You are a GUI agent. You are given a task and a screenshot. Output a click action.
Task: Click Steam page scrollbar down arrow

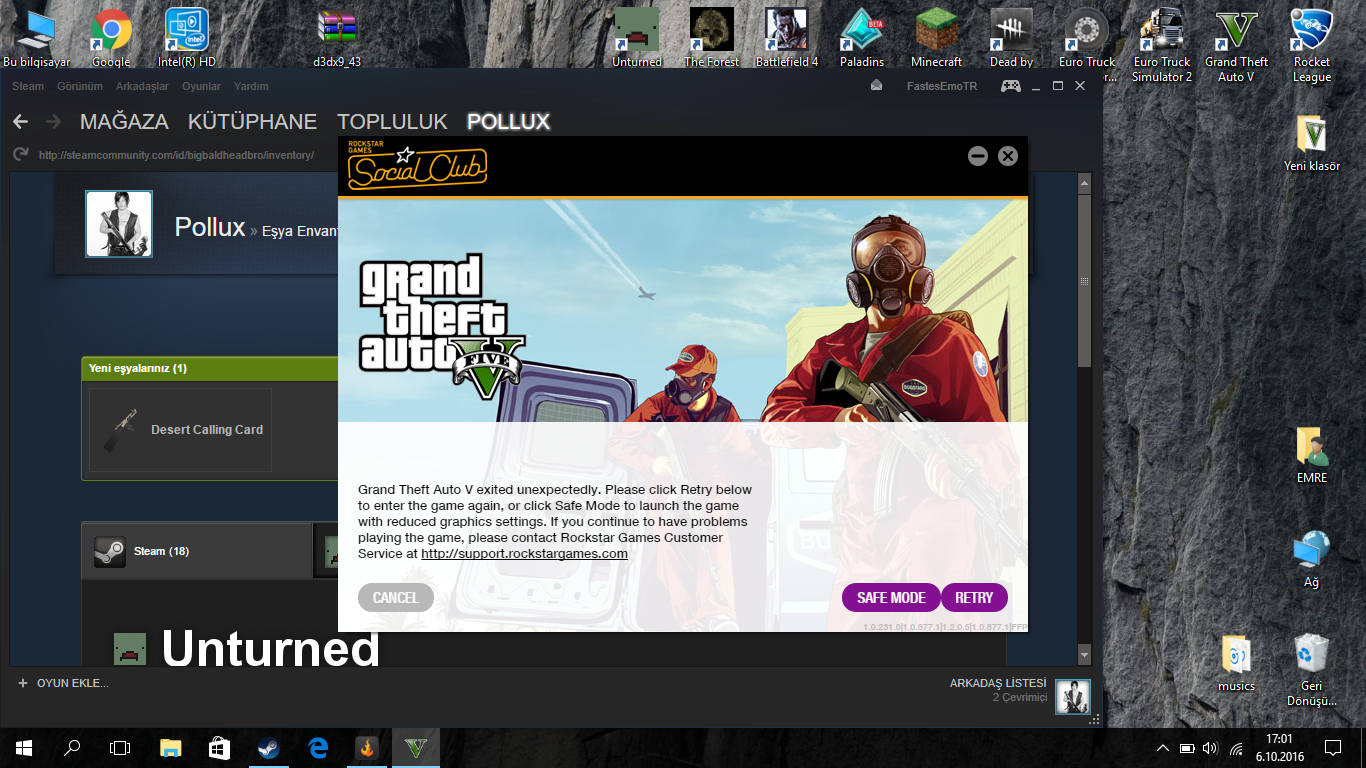(1084, 655)
